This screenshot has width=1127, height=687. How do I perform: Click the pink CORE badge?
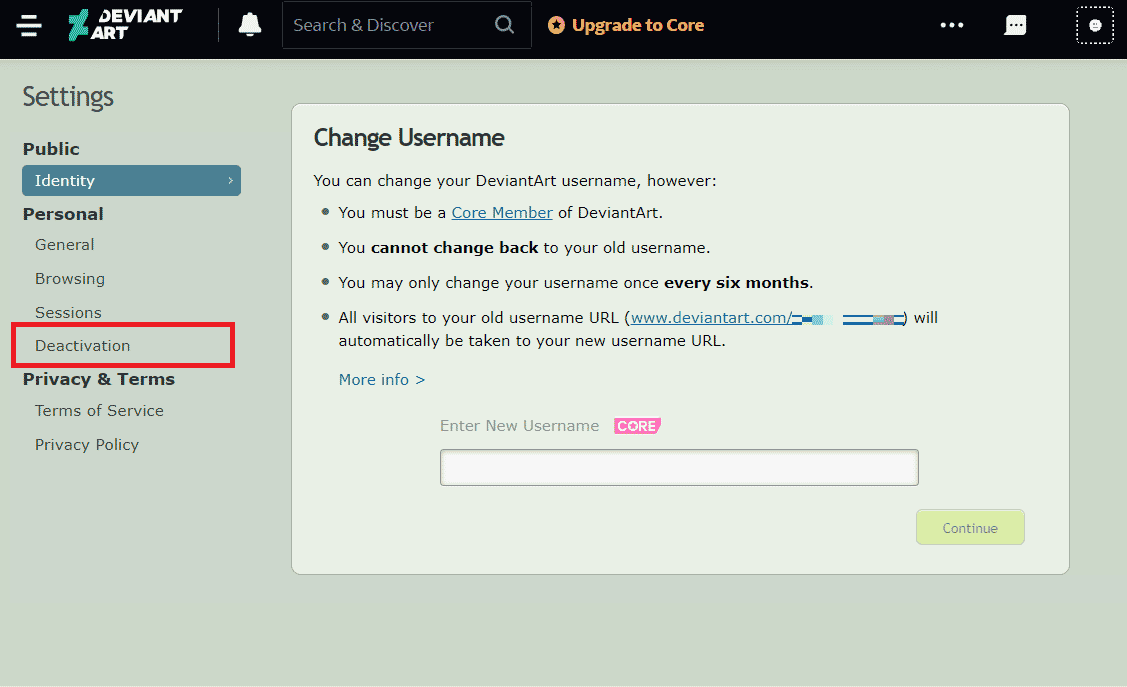[x=637, y=426]
